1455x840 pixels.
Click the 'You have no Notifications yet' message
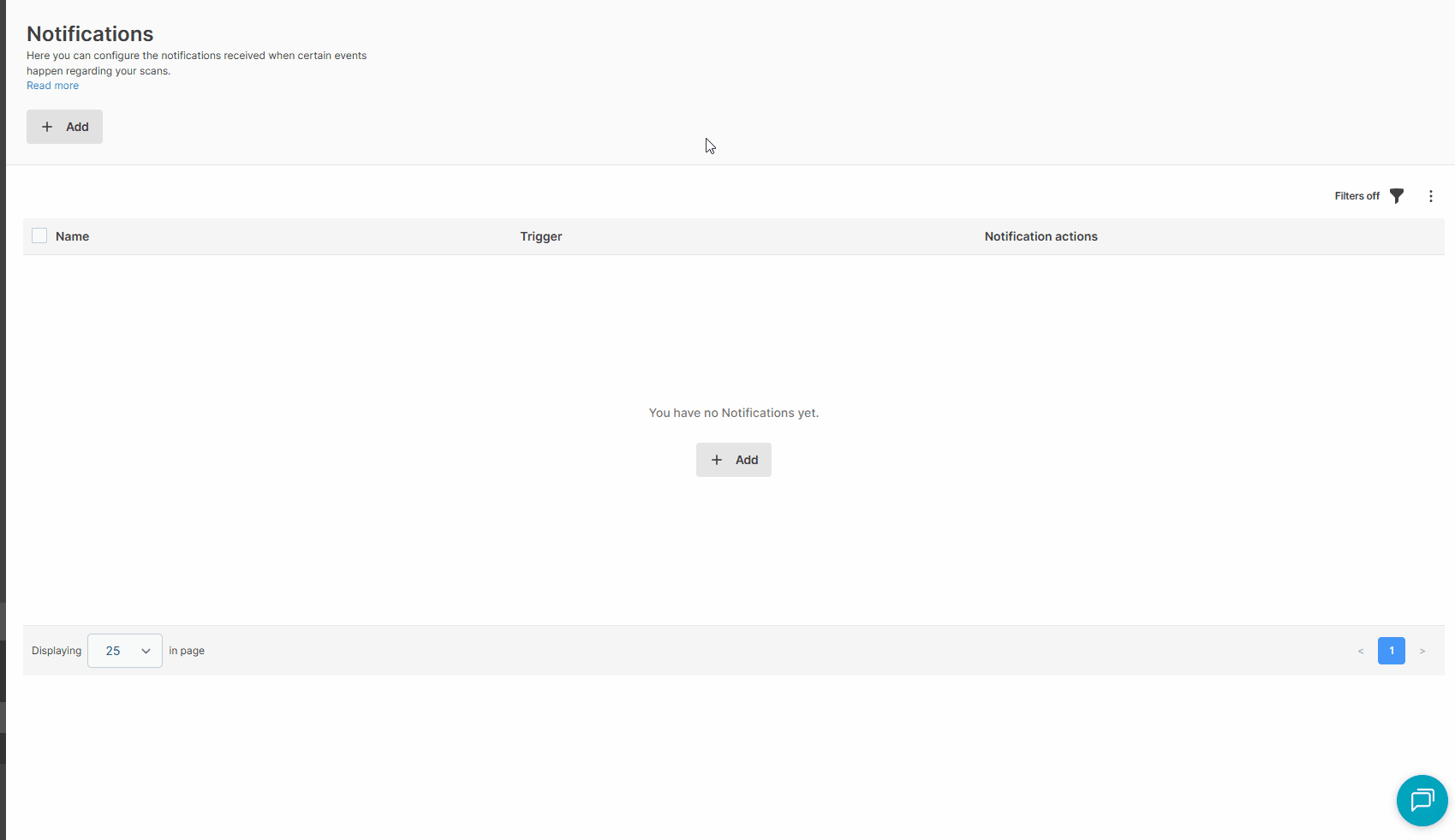click(x=733, y=413)
